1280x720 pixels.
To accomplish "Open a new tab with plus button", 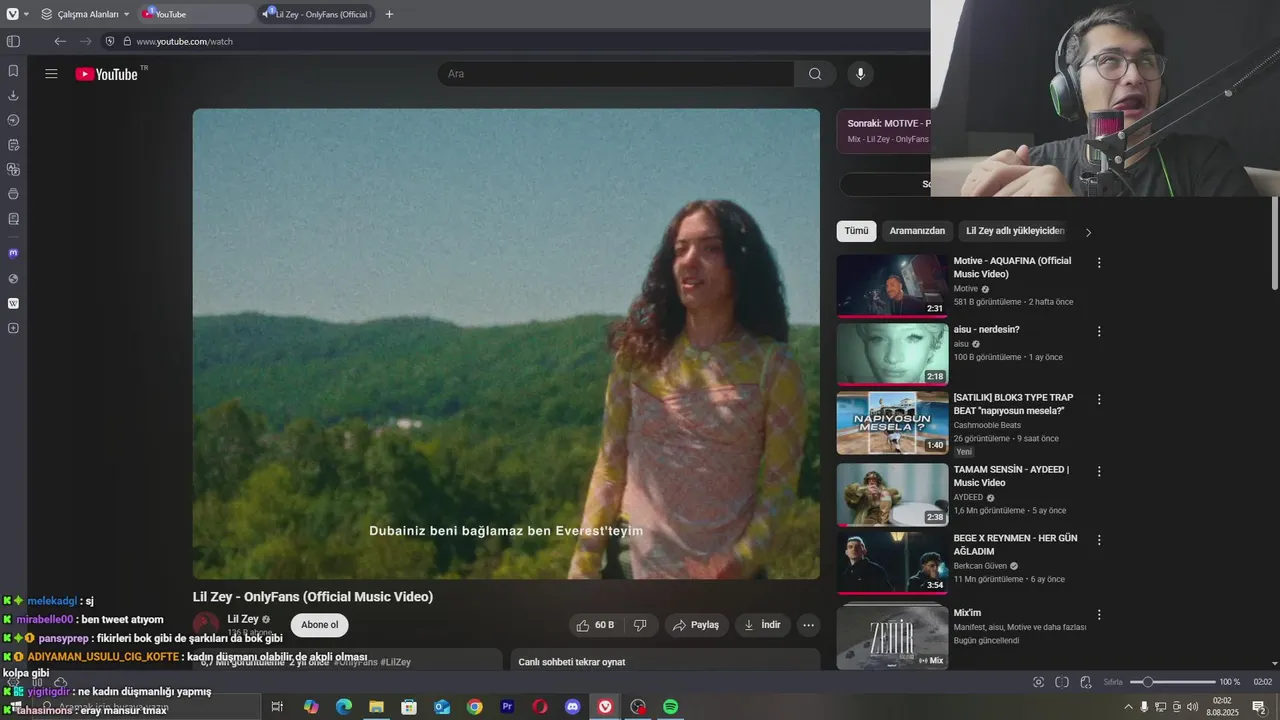I will tap(389, 14).
